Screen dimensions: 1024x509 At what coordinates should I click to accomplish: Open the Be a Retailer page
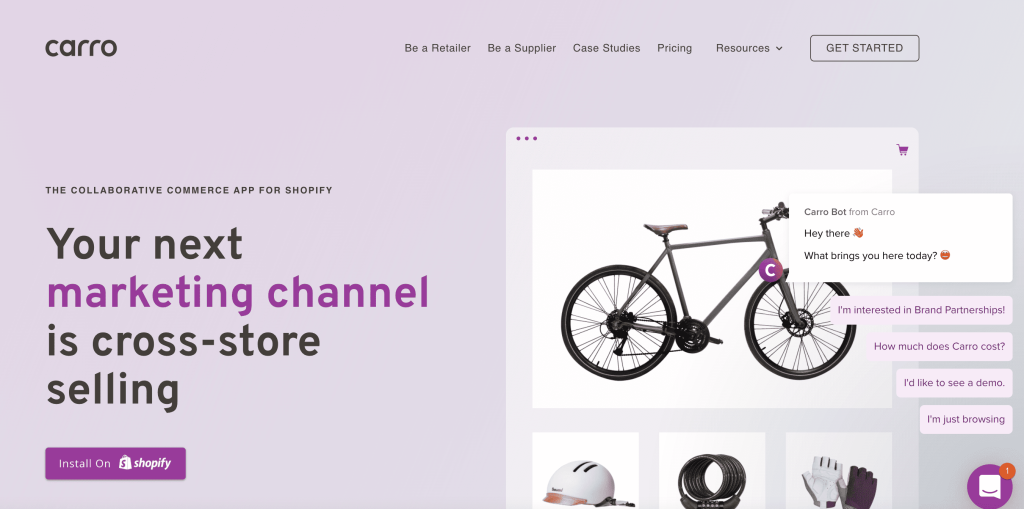coord(438,48)
